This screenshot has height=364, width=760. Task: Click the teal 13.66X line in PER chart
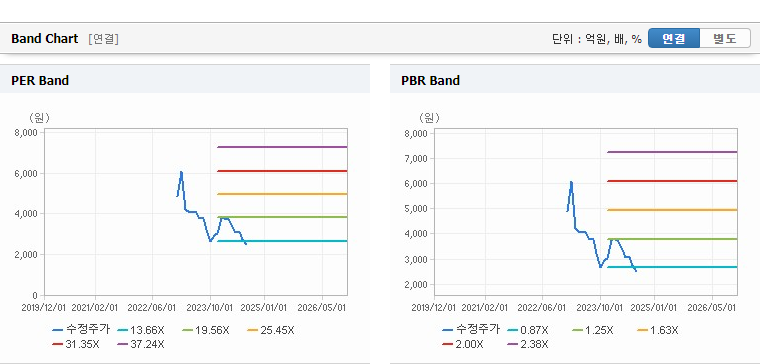(283, 241)
